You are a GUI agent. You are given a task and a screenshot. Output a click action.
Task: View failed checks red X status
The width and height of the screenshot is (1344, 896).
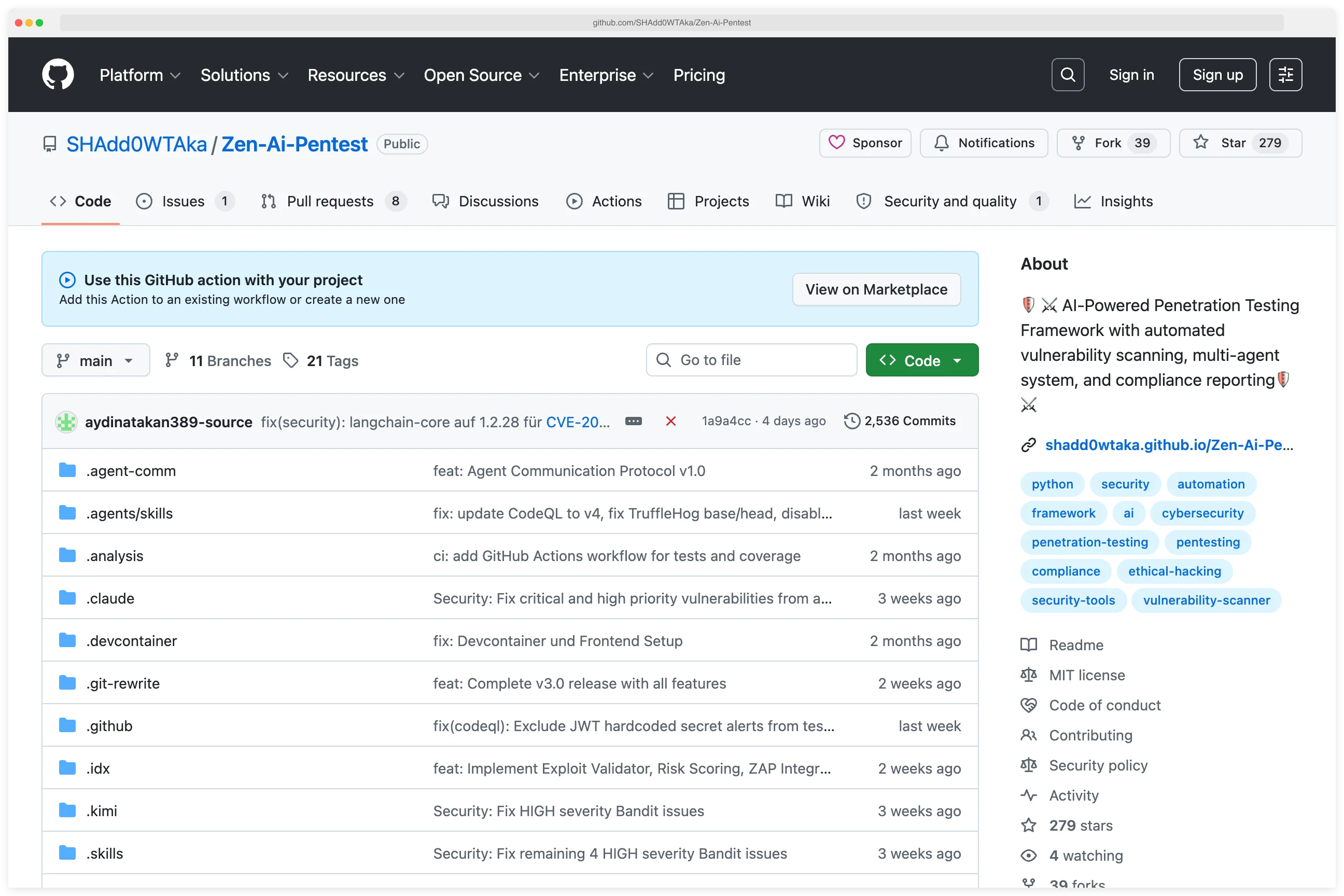(671, 421)
